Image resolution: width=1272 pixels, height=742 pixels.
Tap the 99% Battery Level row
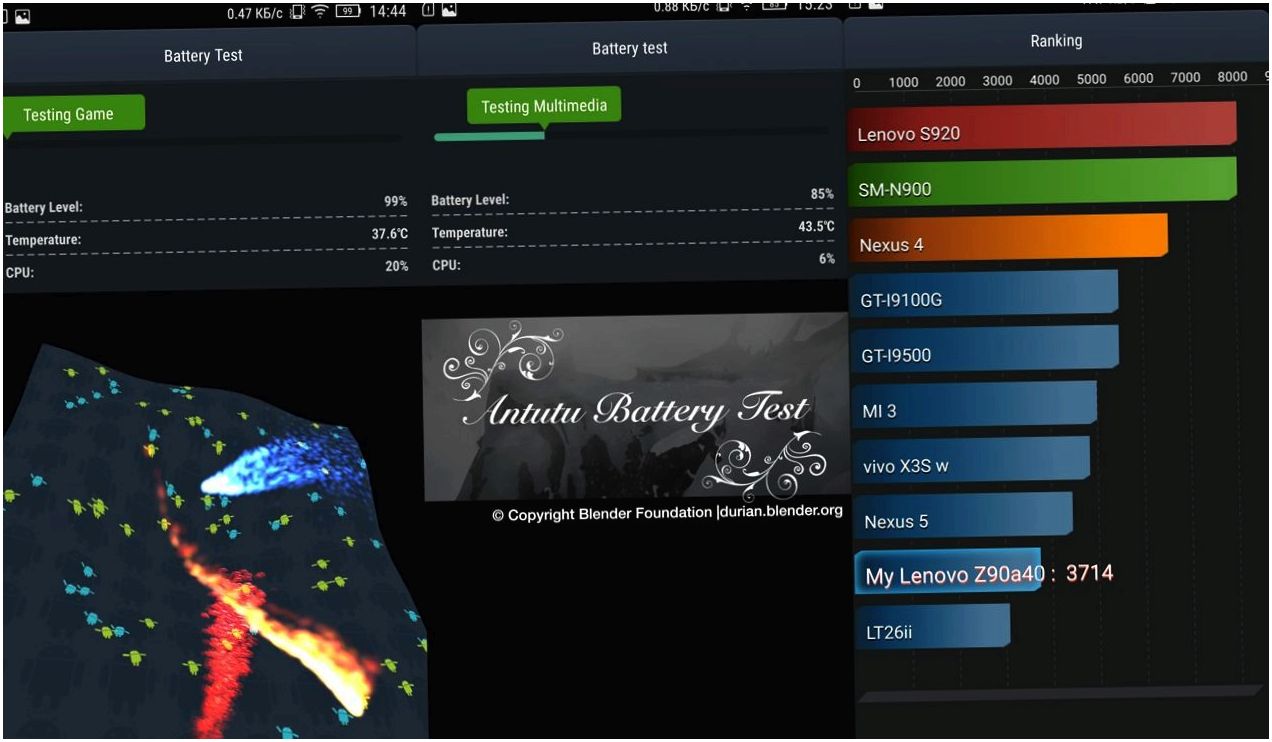click(206, 205)
